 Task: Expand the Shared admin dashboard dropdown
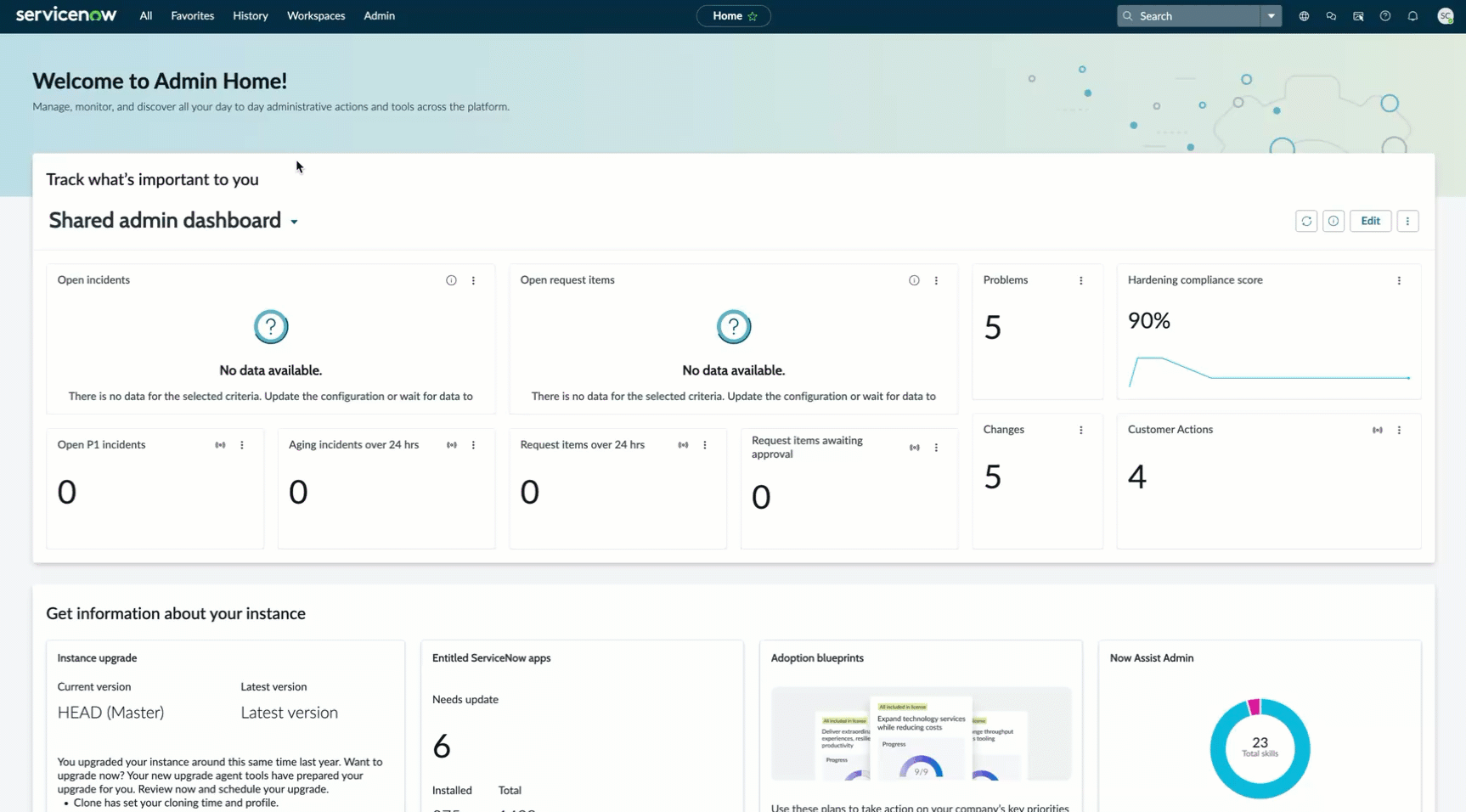(294, 222)
